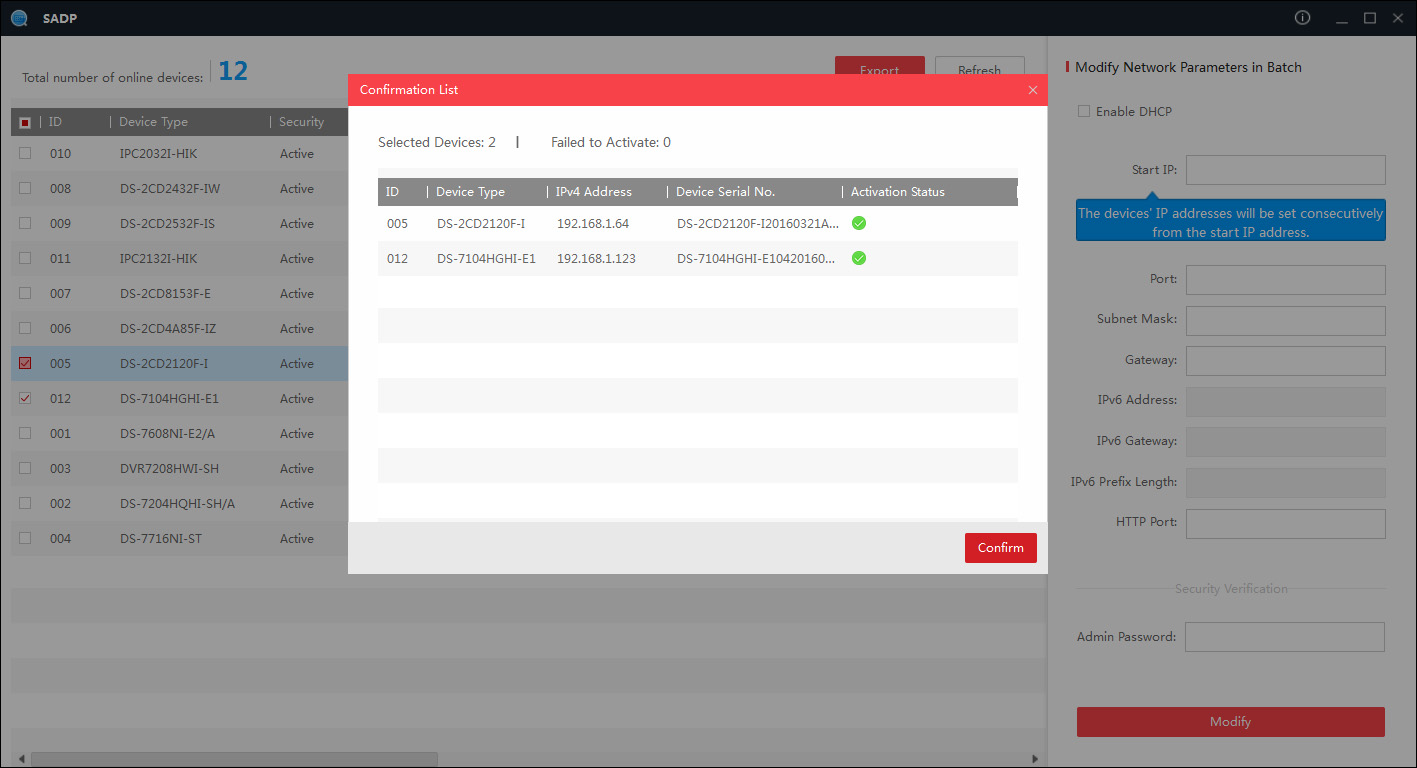
Task: Click the horizontal scrollbar right arrow
Action: pyautogui.click(x=1035, y=759)
